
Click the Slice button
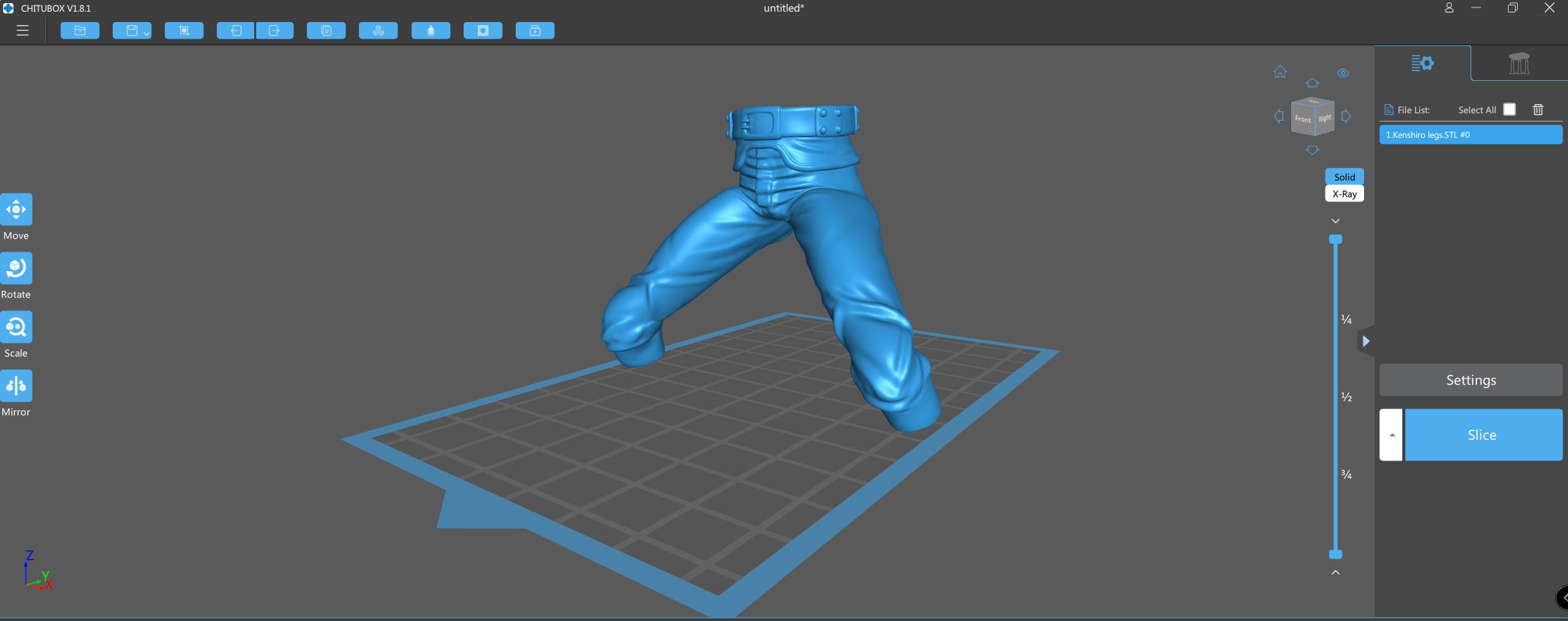pos(1483,435)
